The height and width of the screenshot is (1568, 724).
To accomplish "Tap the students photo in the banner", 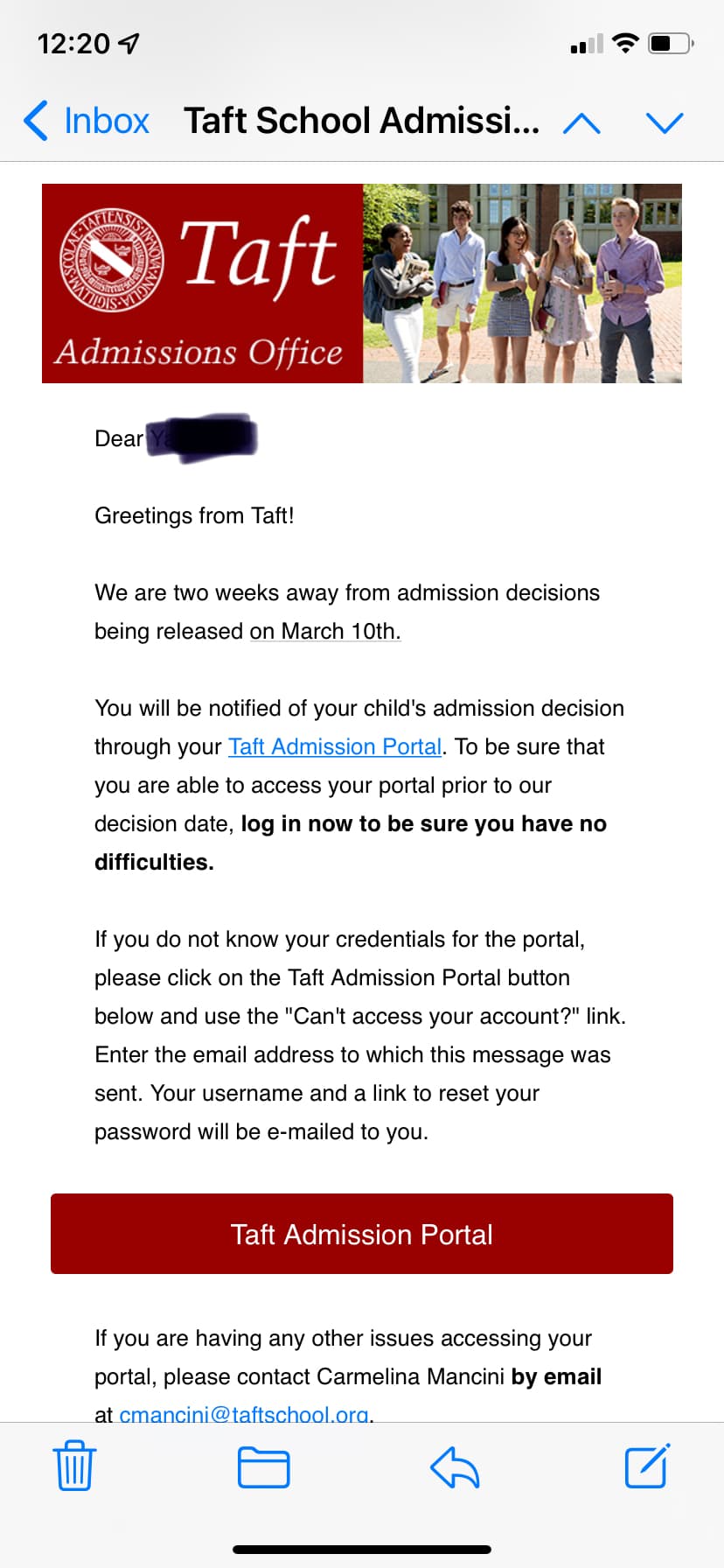I will (x=522, y=283).
